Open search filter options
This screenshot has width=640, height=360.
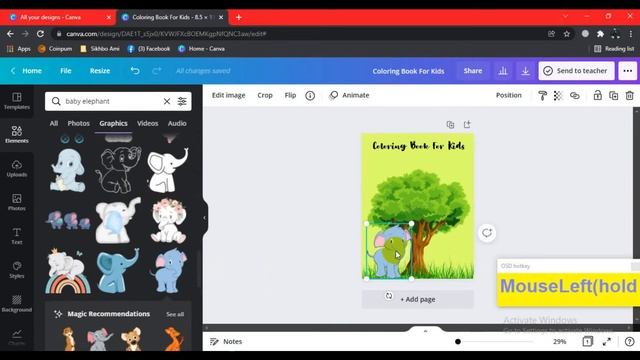coord(182,101)
